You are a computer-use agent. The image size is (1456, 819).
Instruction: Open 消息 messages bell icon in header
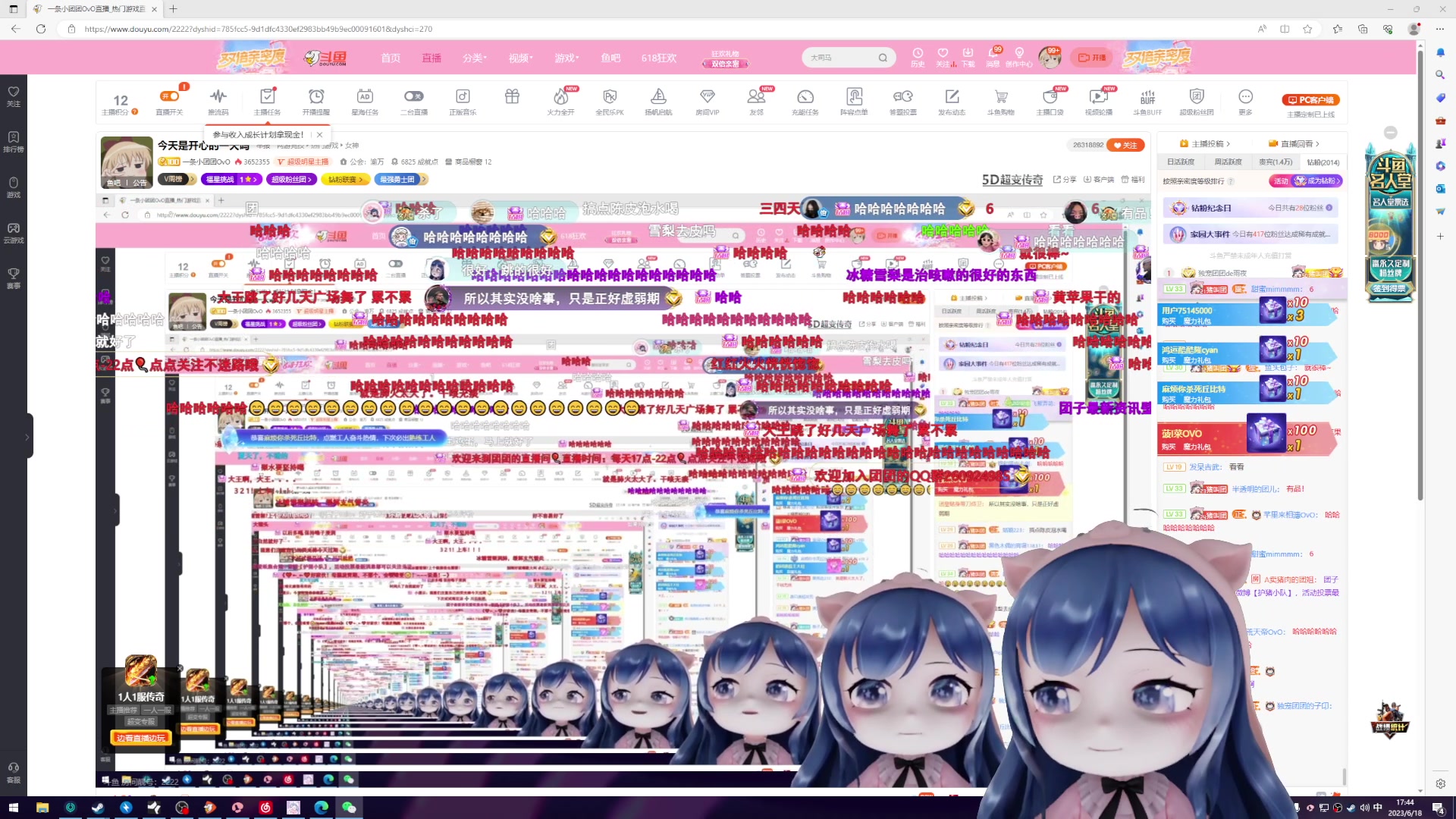click(x=993, y=55)
